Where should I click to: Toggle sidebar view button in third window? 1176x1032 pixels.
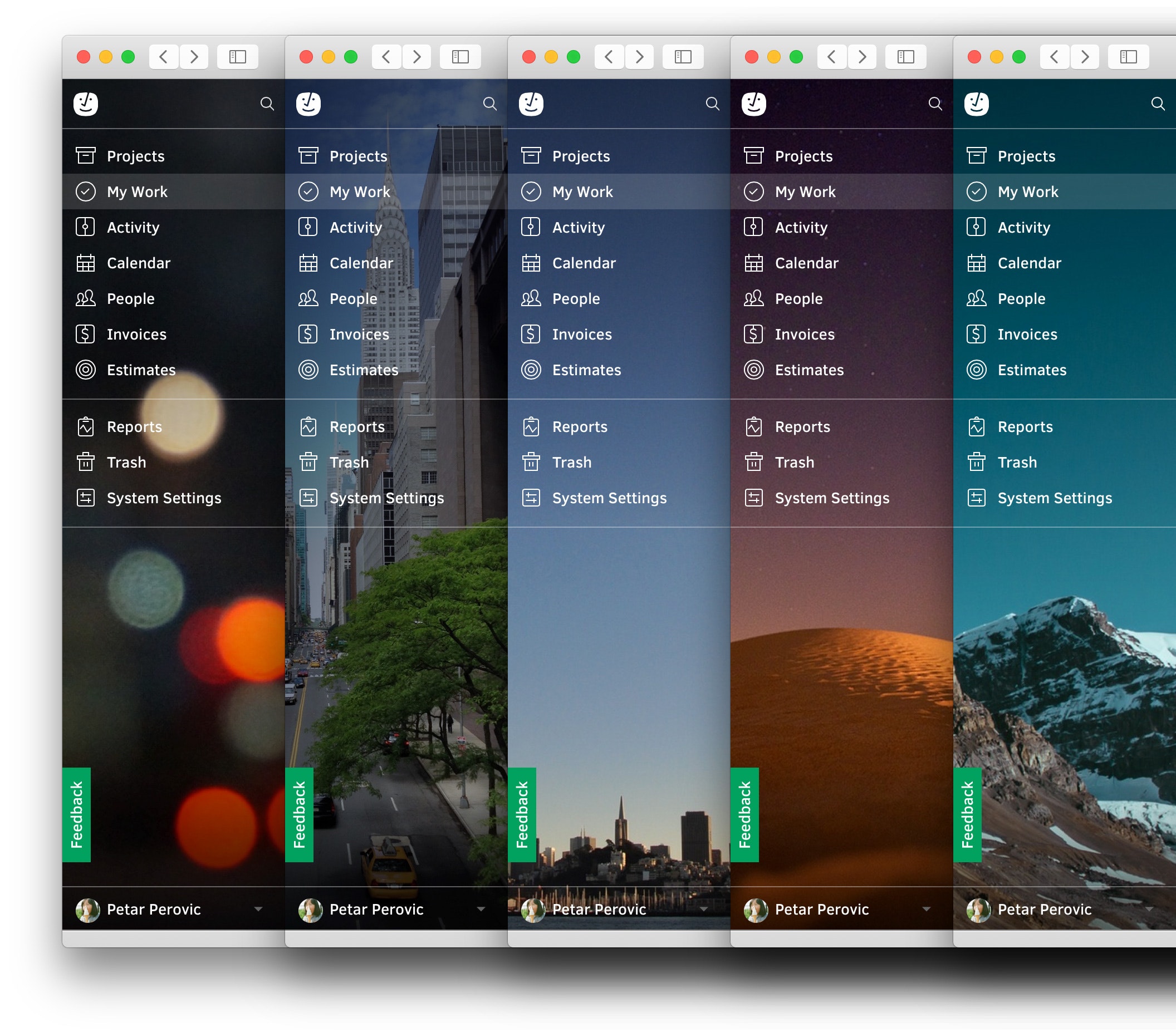[683, 56]
